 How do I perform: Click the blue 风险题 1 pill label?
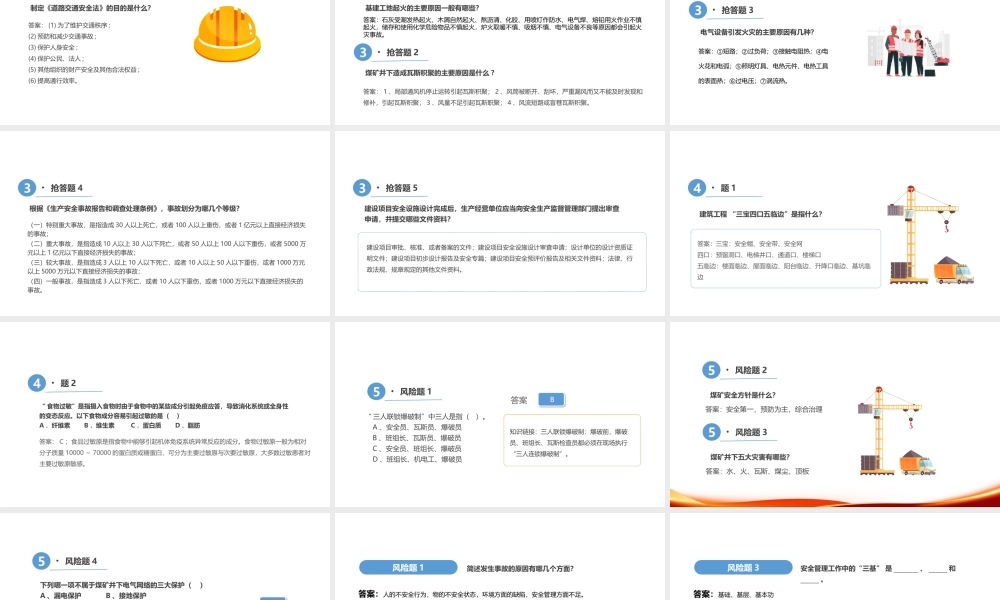(408, 567)
